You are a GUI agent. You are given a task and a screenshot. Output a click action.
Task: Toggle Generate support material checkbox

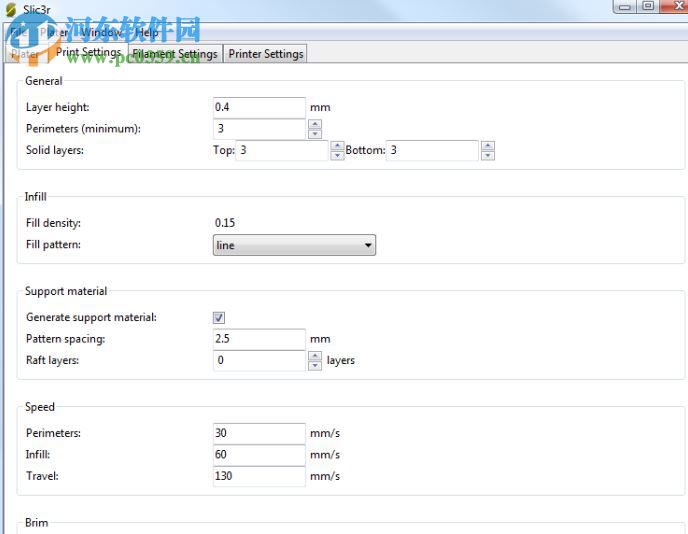(x=219, y=317)
